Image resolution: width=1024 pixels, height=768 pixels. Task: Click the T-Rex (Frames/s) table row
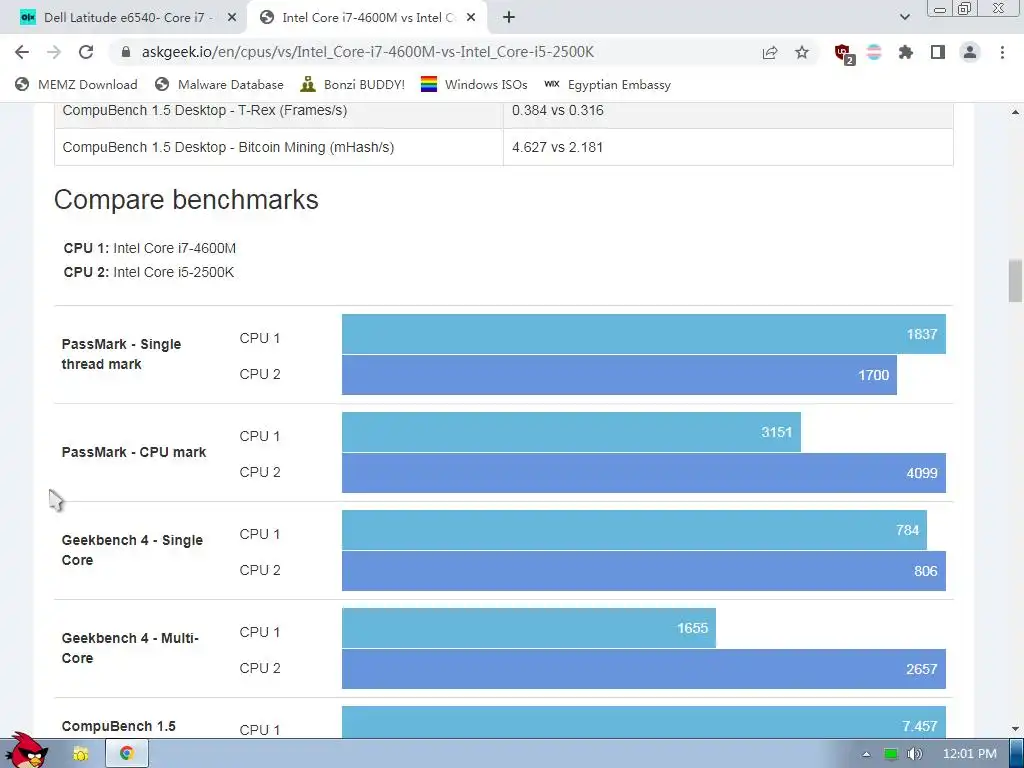[504, 115]
